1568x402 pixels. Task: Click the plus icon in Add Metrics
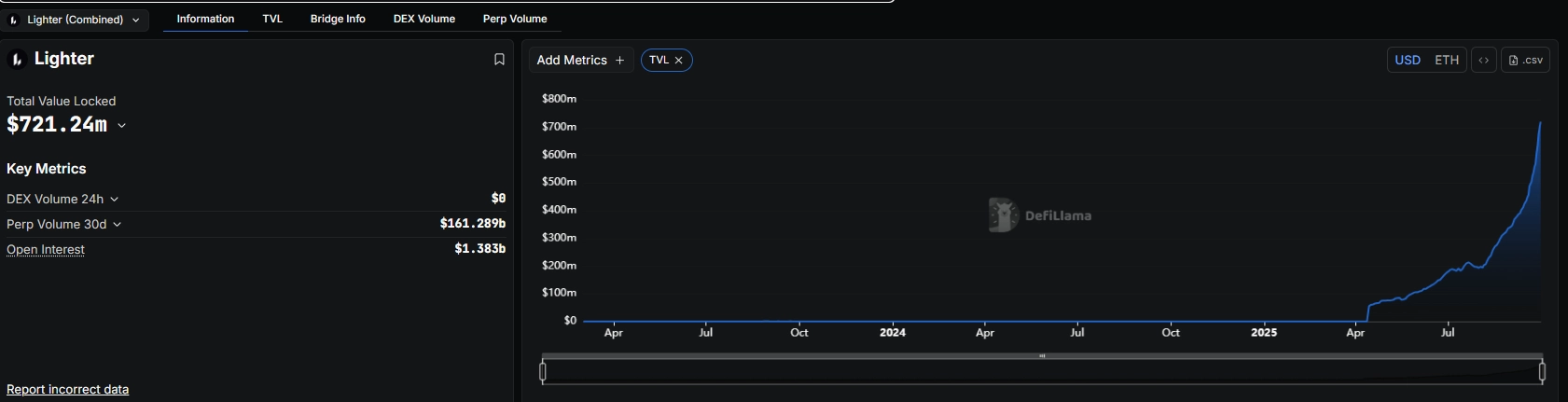[x=619, y=60]
